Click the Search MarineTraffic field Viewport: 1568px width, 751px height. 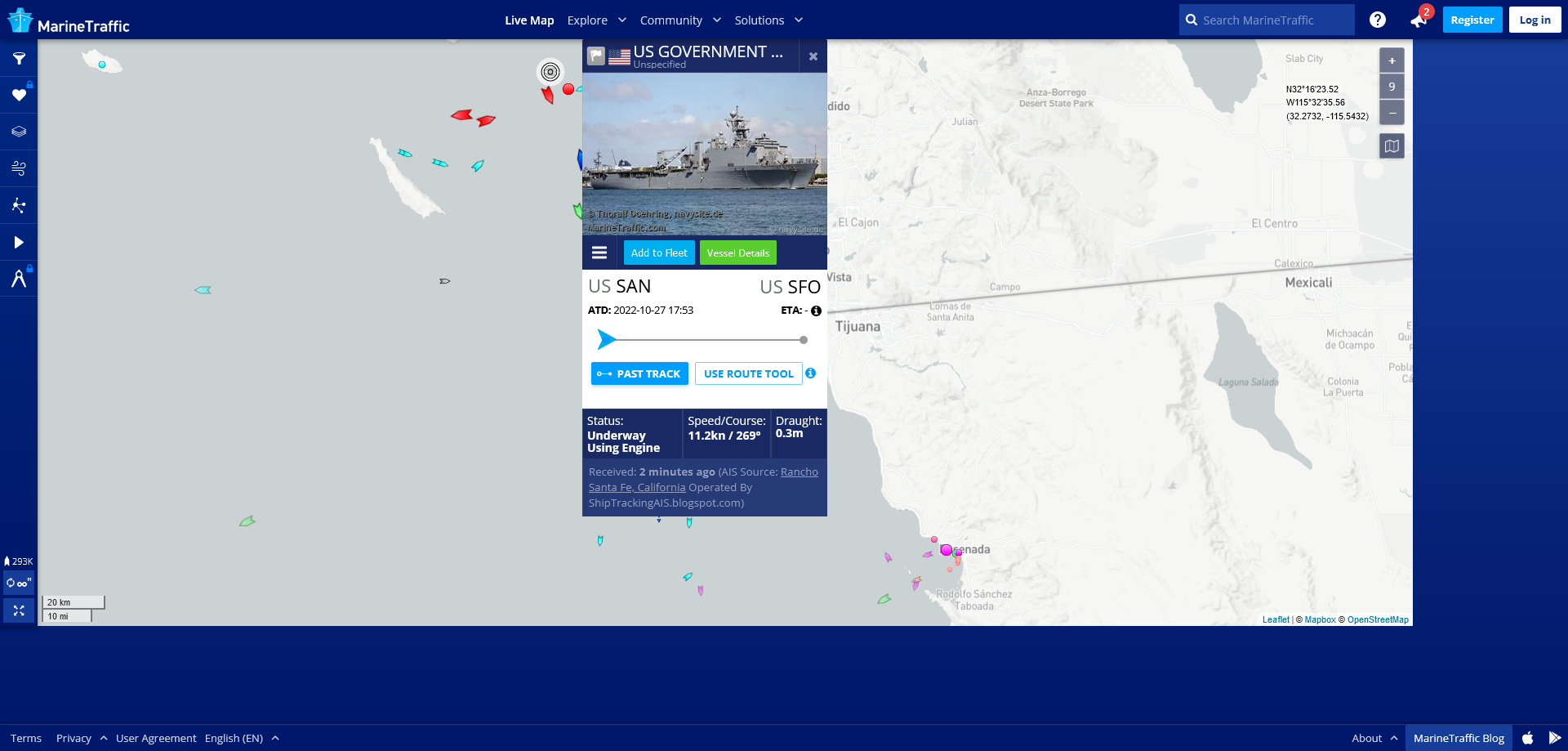pos(1267,20)
